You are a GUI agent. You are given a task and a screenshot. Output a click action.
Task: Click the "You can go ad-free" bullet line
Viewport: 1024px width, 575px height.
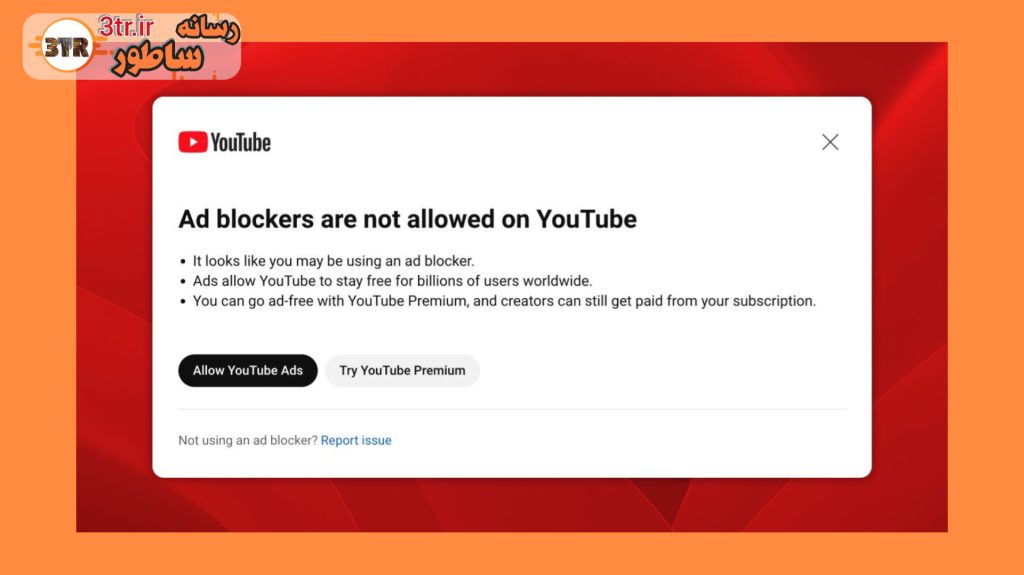(504, 301)
